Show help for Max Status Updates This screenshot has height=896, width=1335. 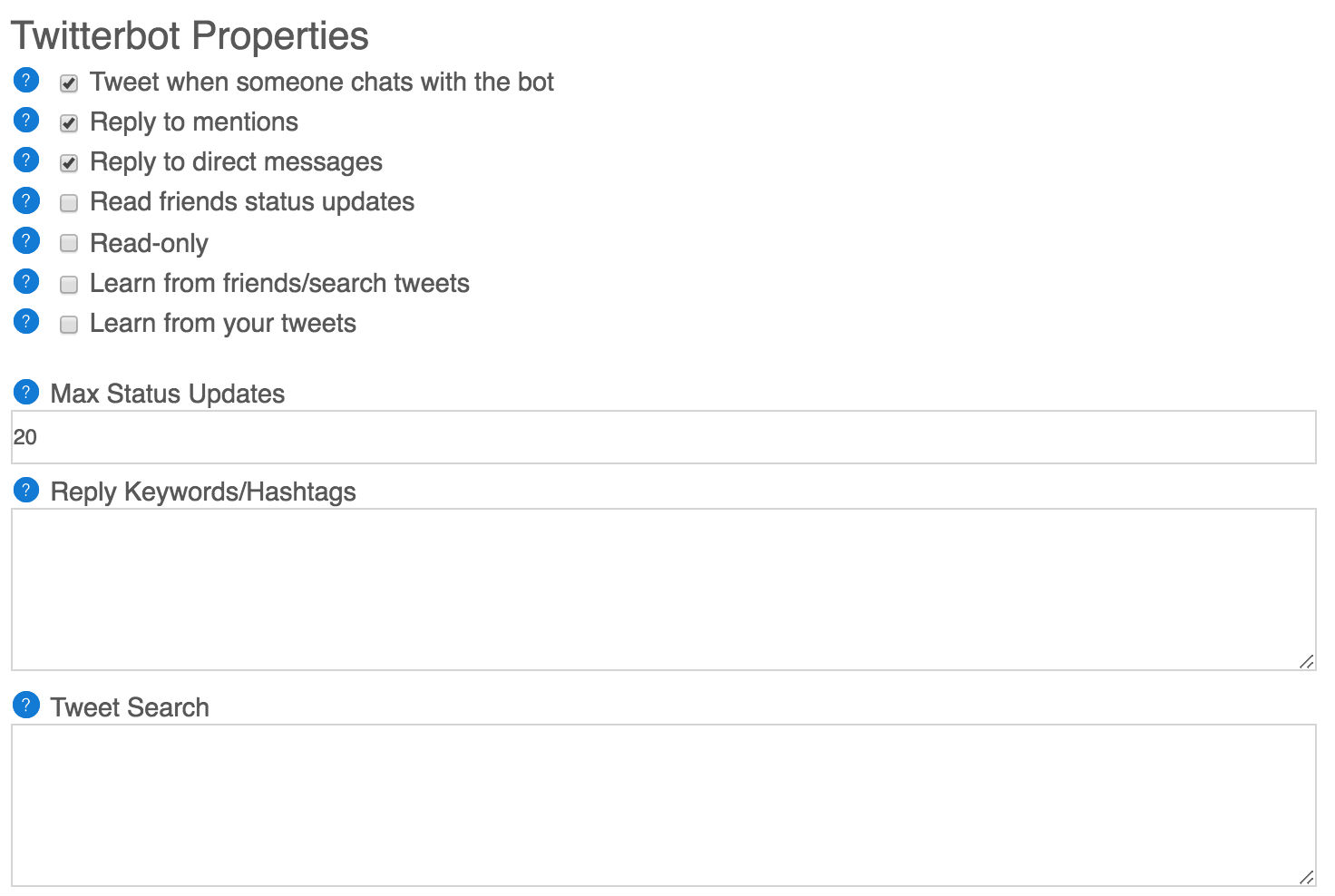click(x=26, y=393)
